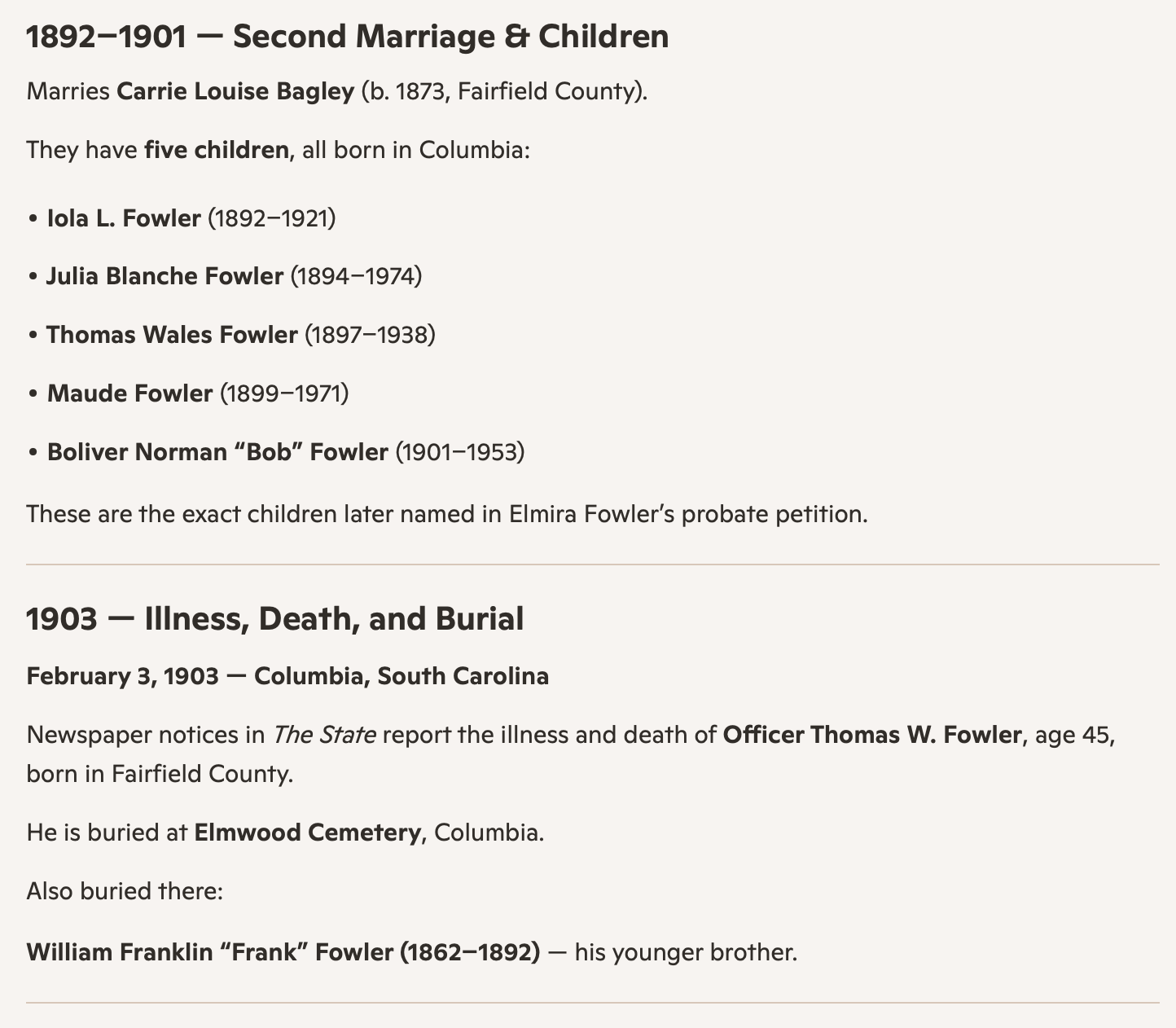Click the bold name Officer Thomas W. Fowler
The height and width of the screenshot is (1028, 1176).
click(x=871, y=735)
